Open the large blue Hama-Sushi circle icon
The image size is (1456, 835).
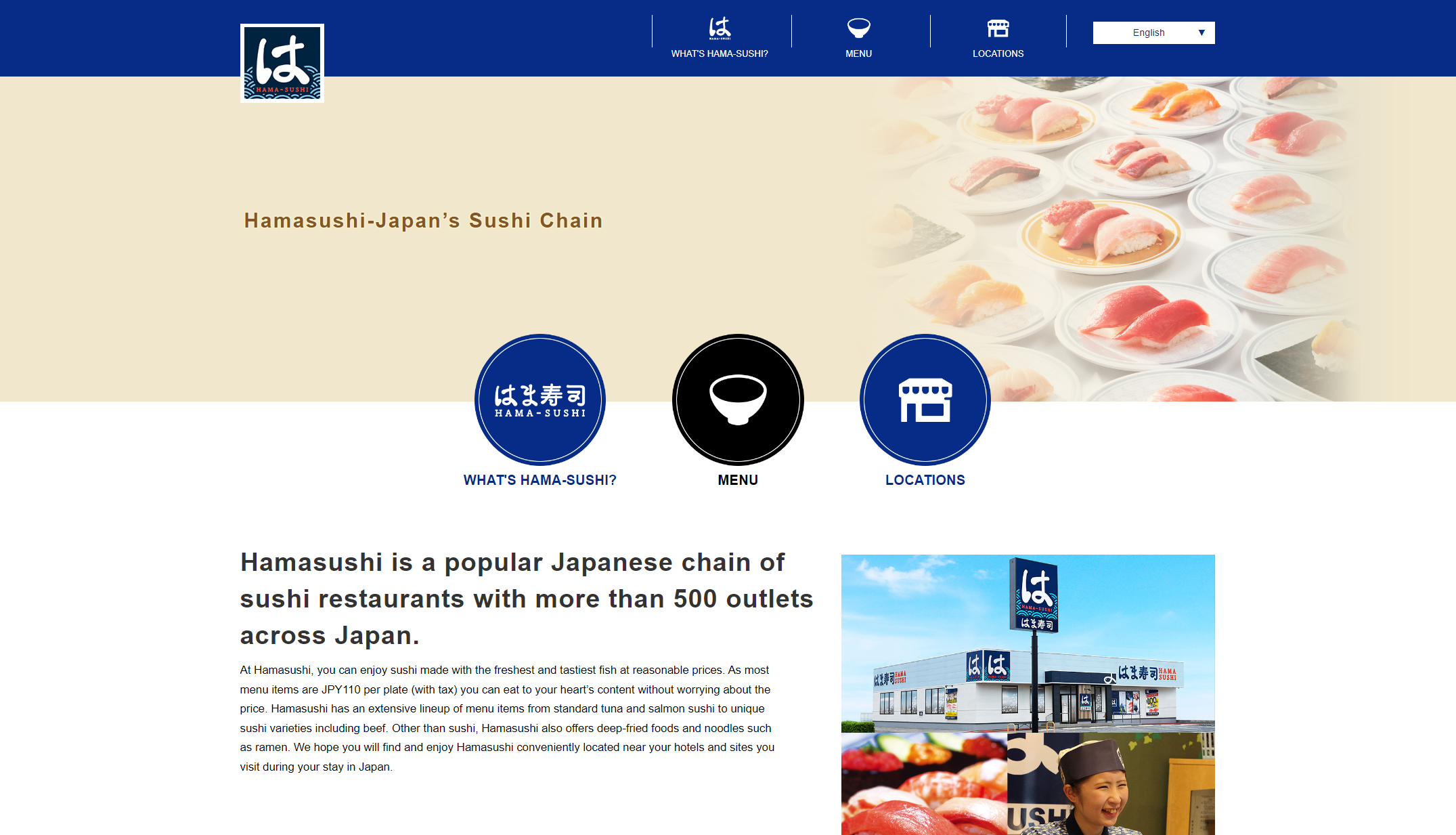click(x=539, y=400)
